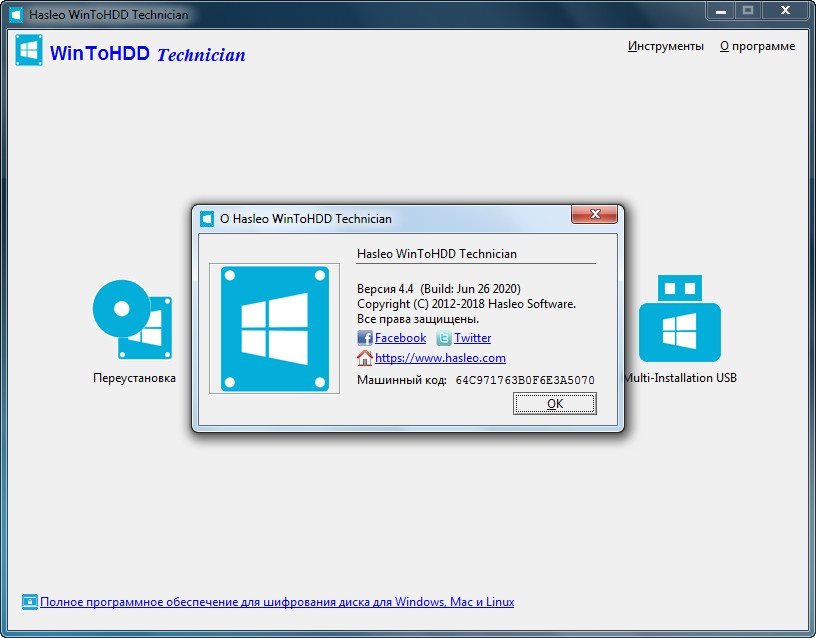
Task: Click the About dialog title bar icon
Action: pyautogui.click(x=207, y=218)
